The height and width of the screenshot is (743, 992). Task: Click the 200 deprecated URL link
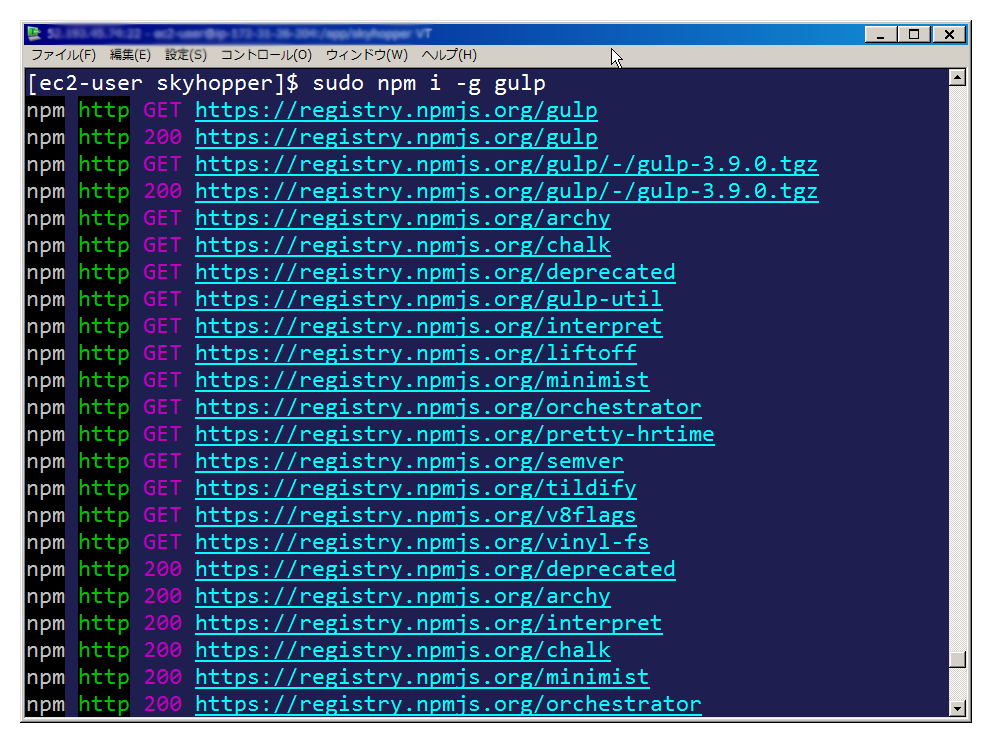pyautogui.click(x=435, y=569)
